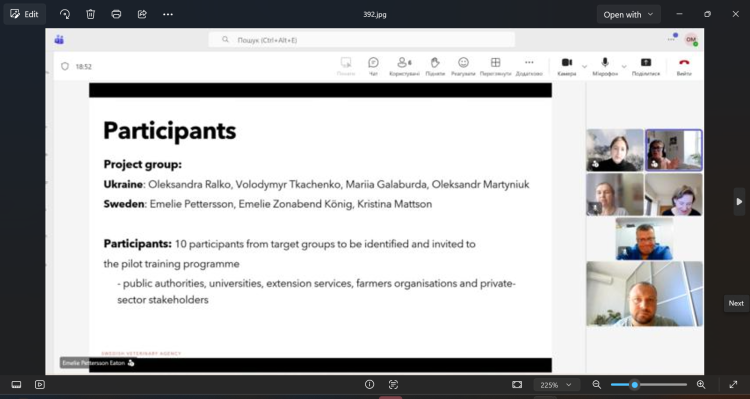Go to the next image arrow
This screenshot has height=399, width=750.
click(x=739, y=201)
